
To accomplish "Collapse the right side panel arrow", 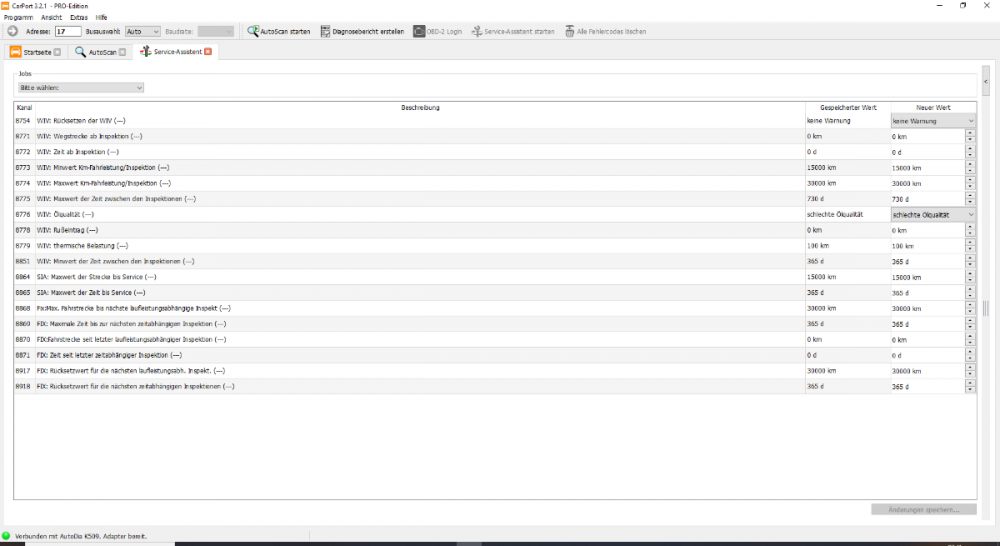I will pyautogui.click(x=985, y=81).
